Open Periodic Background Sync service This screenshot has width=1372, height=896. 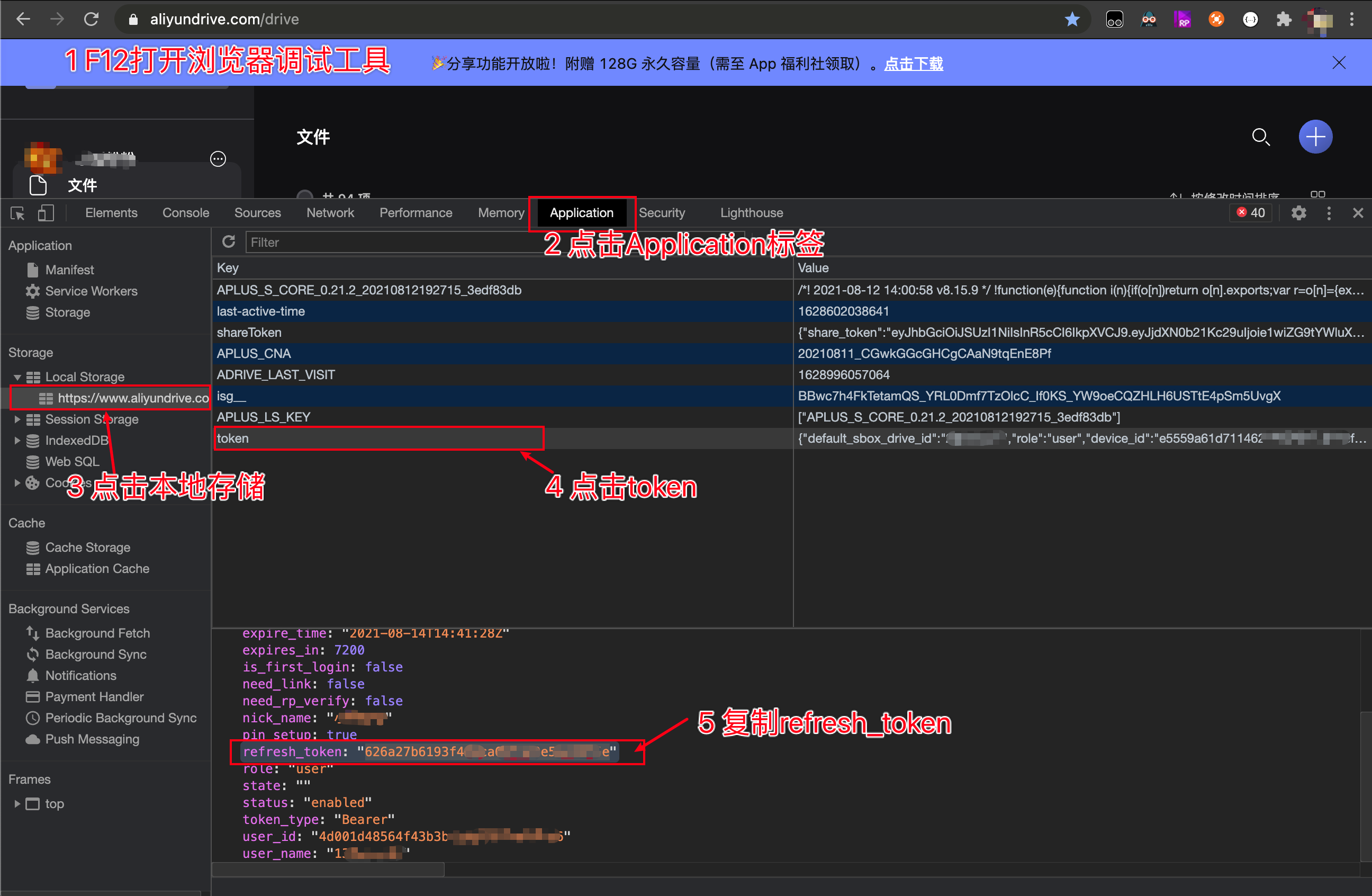pyautogui.click(x=121, y=718)
